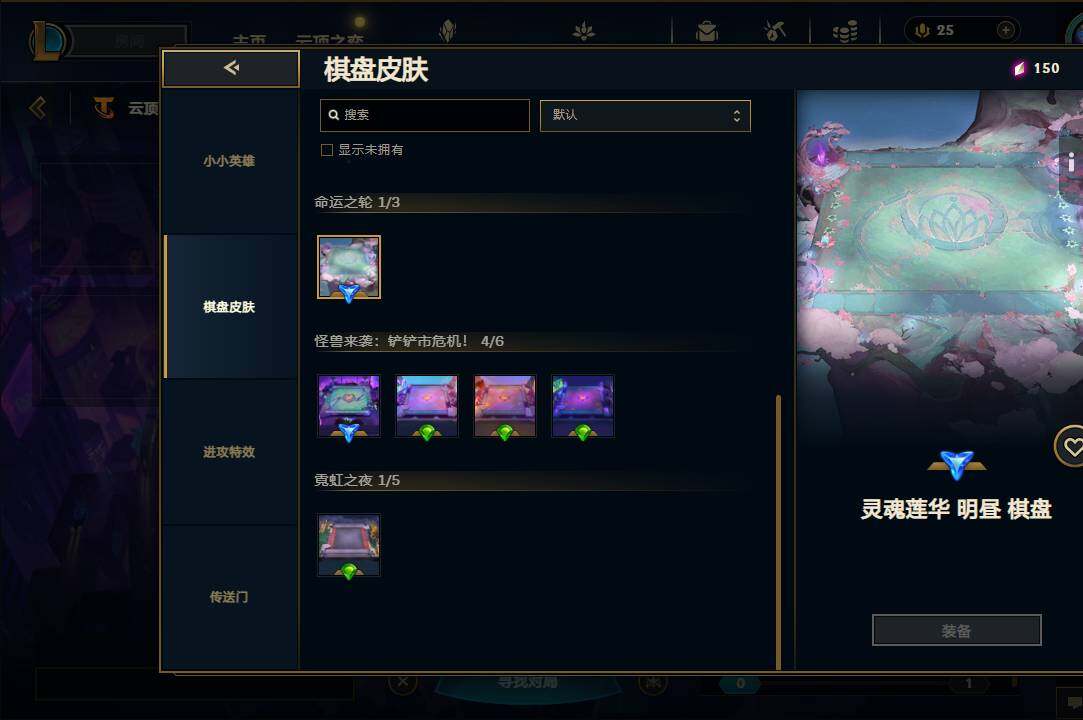Click the star shards currency icon showing 150
1083x720 pixels.
click(x=1019, y=68)
